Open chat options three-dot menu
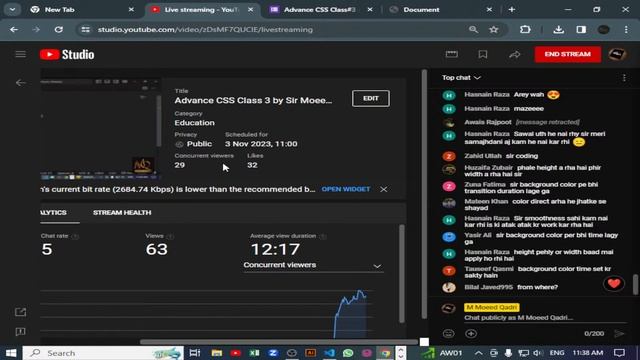The width and height of the screenshot is (640, 360). click(624, 78)
